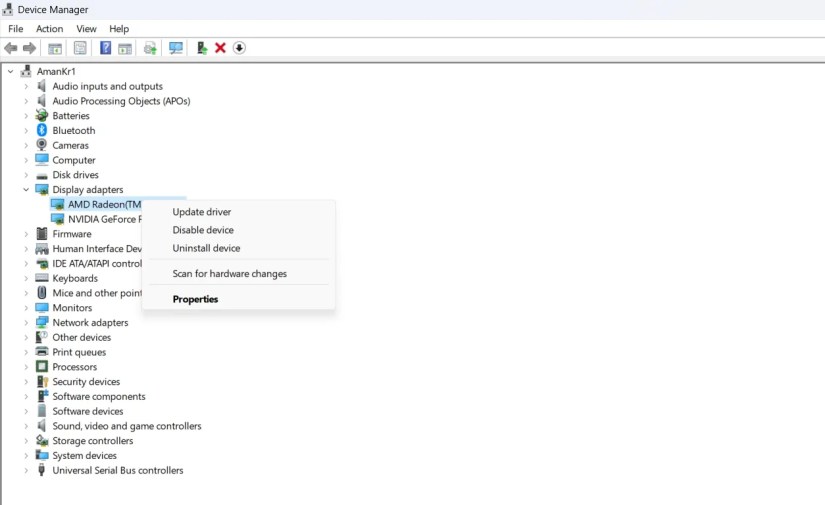The height and width of the screenshot is (505, 825).
Task: Click the Universal Serial Bus controllers icon
Action: (x=42, y=470)
